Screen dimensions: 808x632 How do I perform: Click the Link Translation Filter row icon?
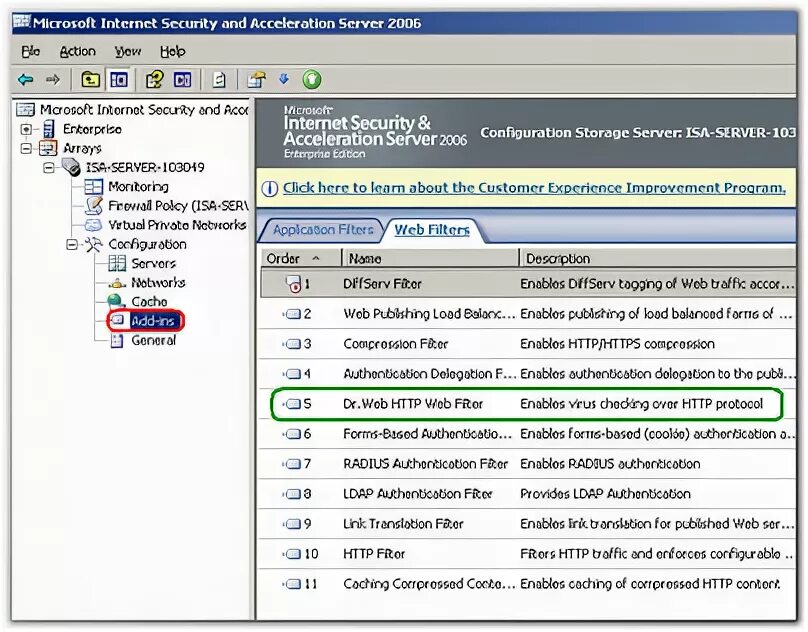[x=293, y=524]
